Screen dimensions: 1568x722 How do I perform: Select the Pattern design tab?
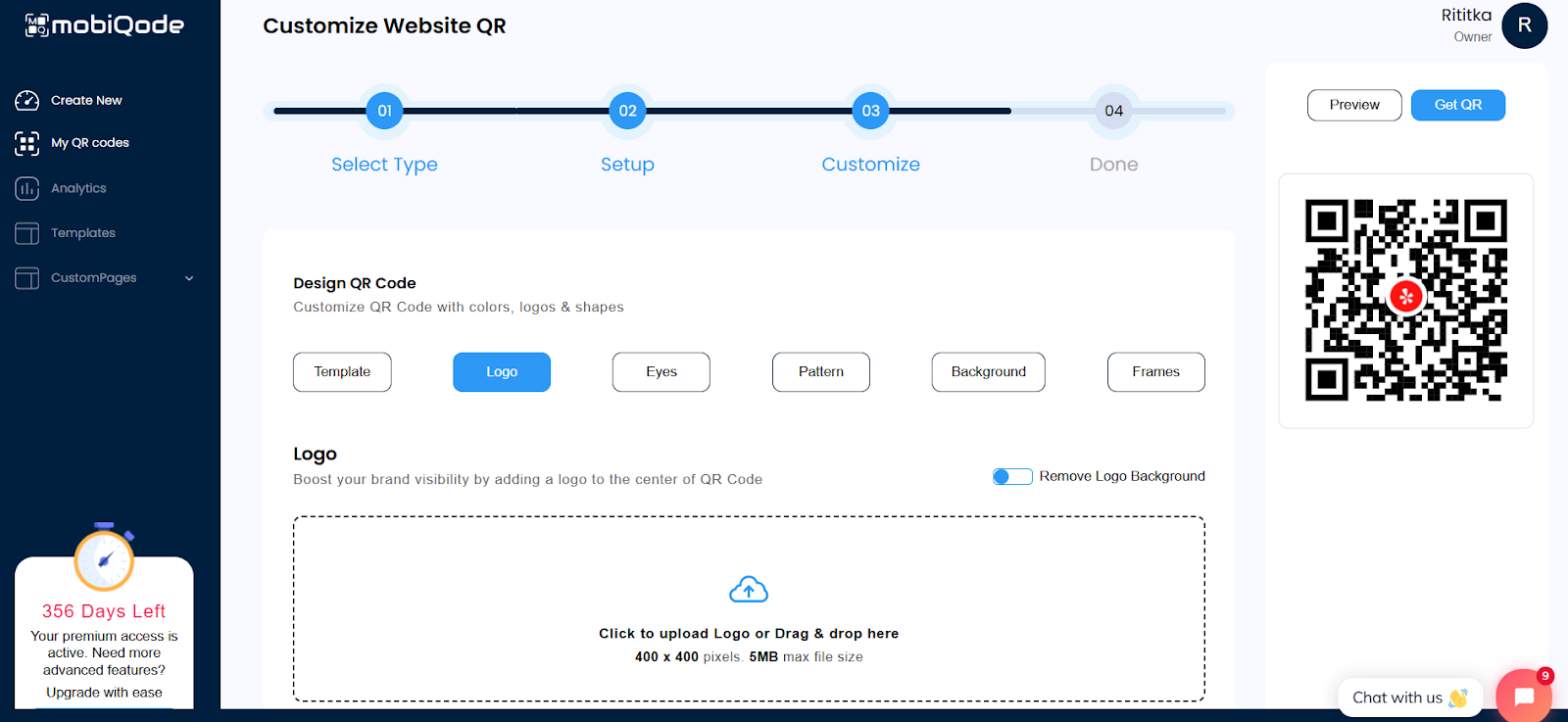(x=820, y=372)
